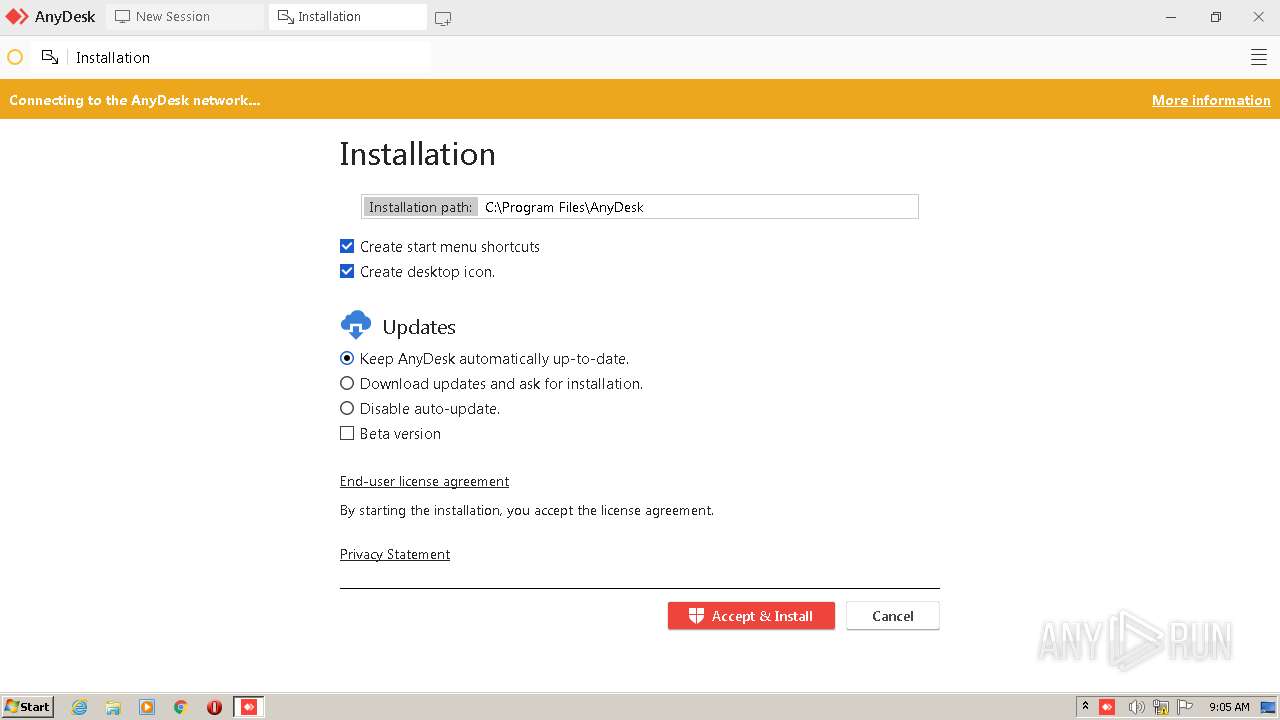
Task: Click the Updates cloud download icon
Action: click(356, 325)
